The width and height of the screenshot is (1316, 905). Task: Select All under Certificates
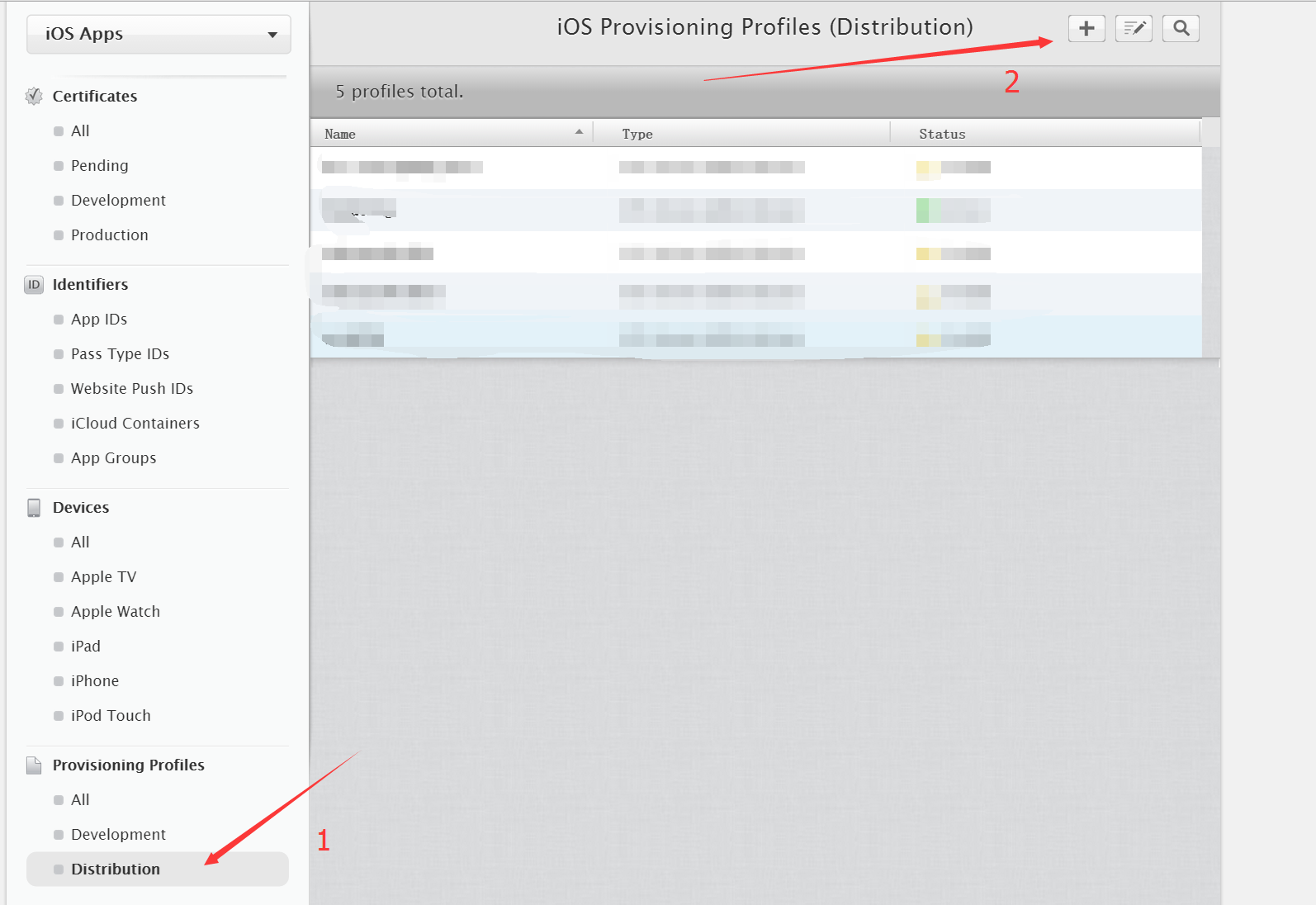[80, 131]
